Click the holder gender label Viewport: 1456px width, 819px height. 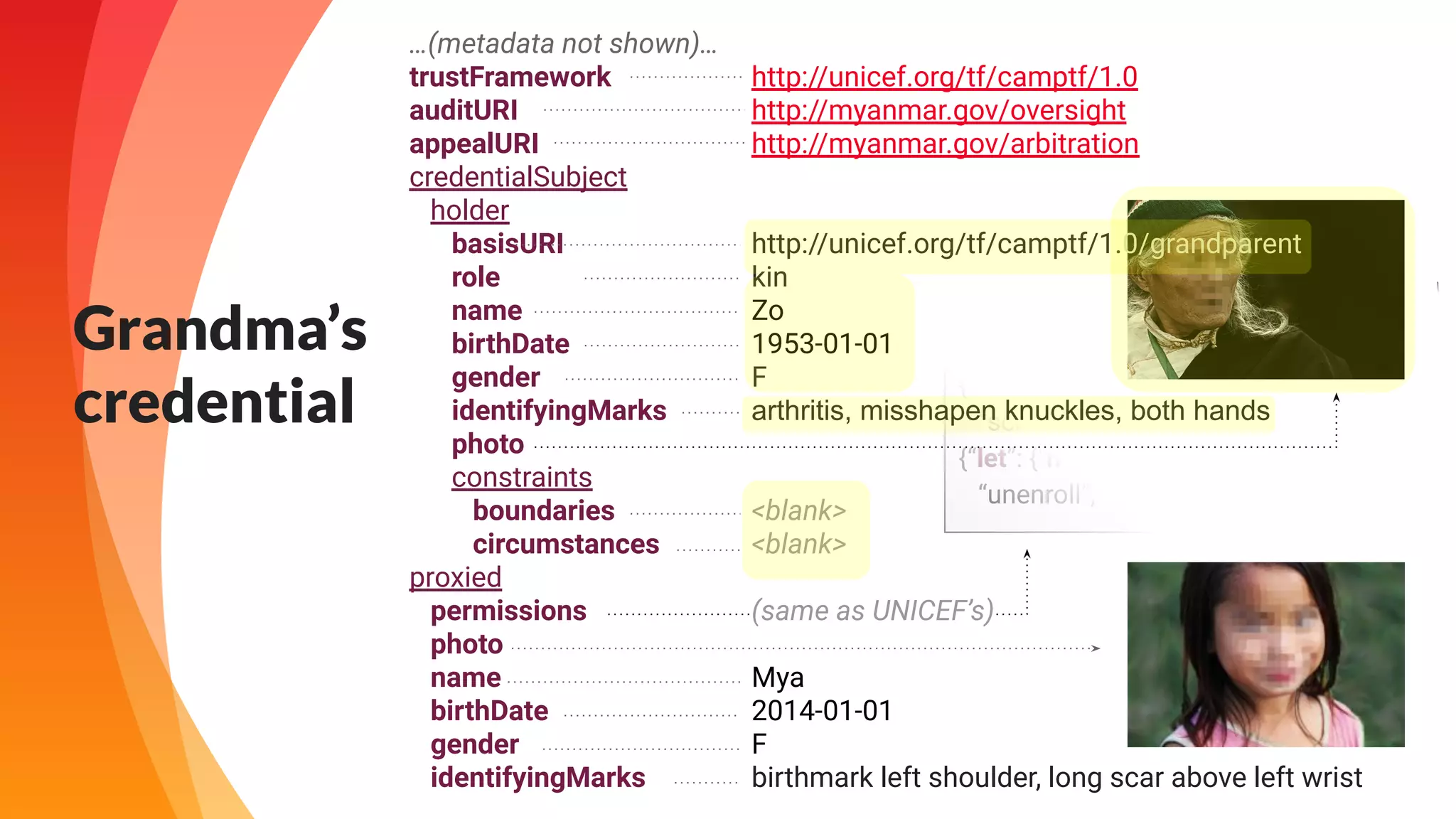click(496, 378)
